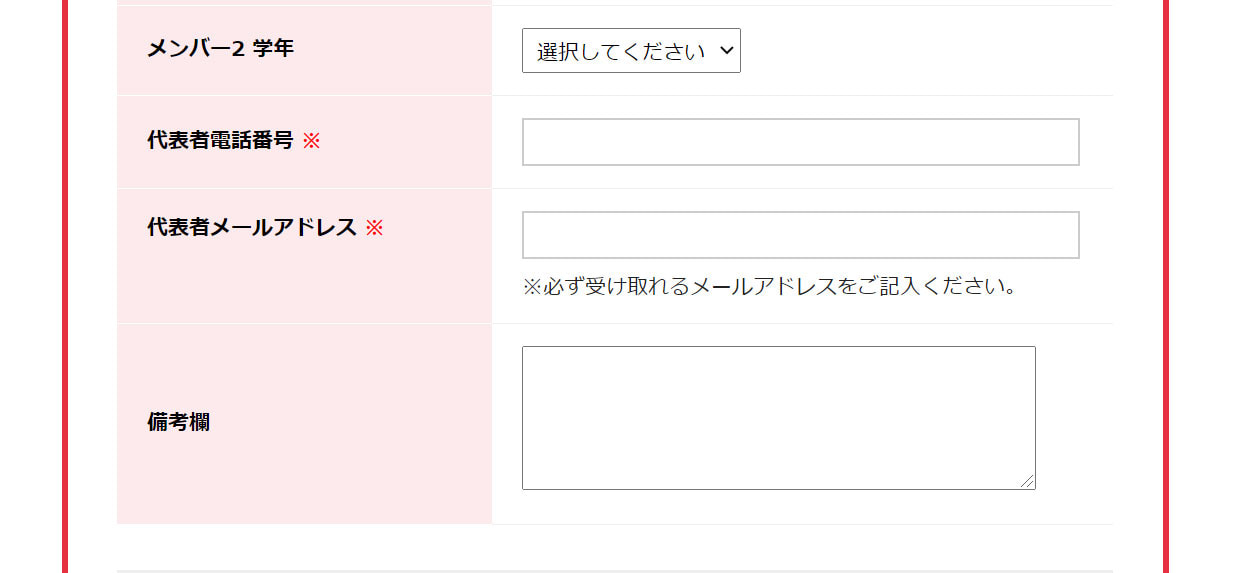The width and height of the screenshot is (1241, 573).
Task: Click the red vertical border on the right
Action: pyautogui.click(x=1165, y=286)
